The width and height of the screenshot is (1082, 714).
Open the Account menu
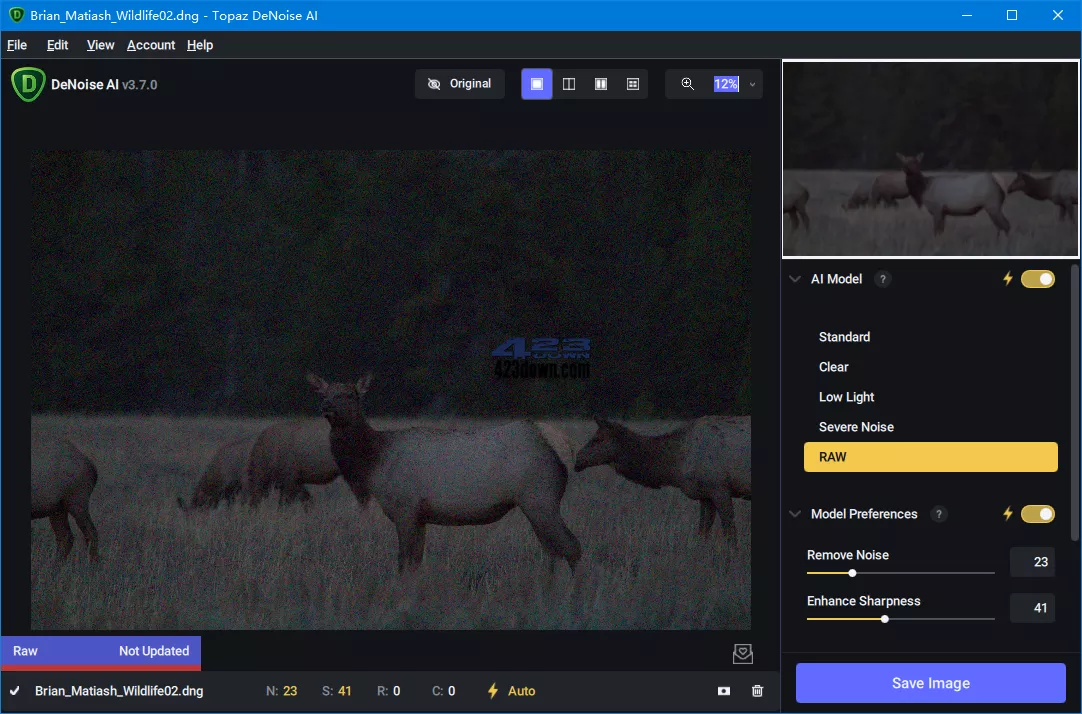click(x=151, y=45)
